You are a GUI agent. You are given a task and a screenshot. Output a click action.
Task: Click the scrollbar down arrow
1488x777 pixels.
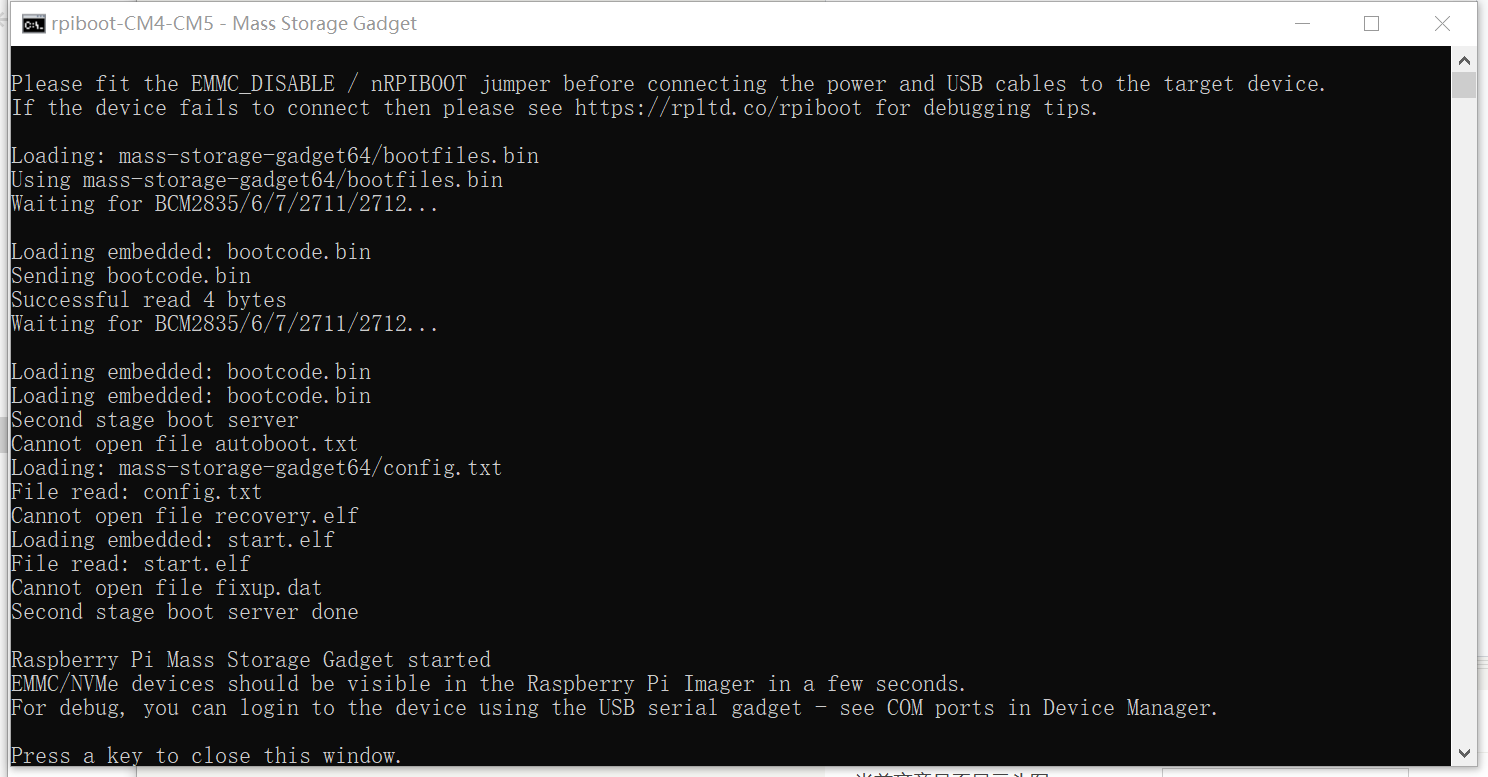(x=1464, y=752)
